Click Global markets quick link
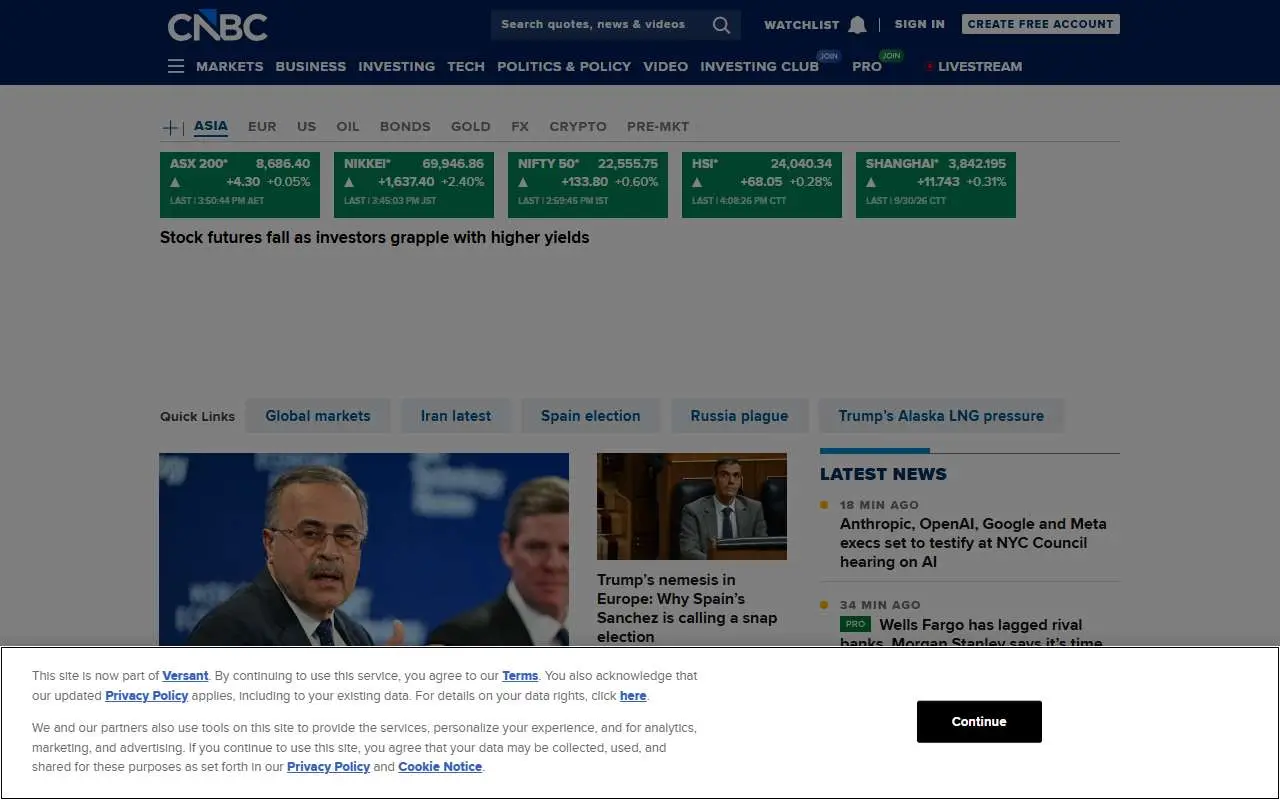This screenshot has height=800, width=1280. (318, 416)
